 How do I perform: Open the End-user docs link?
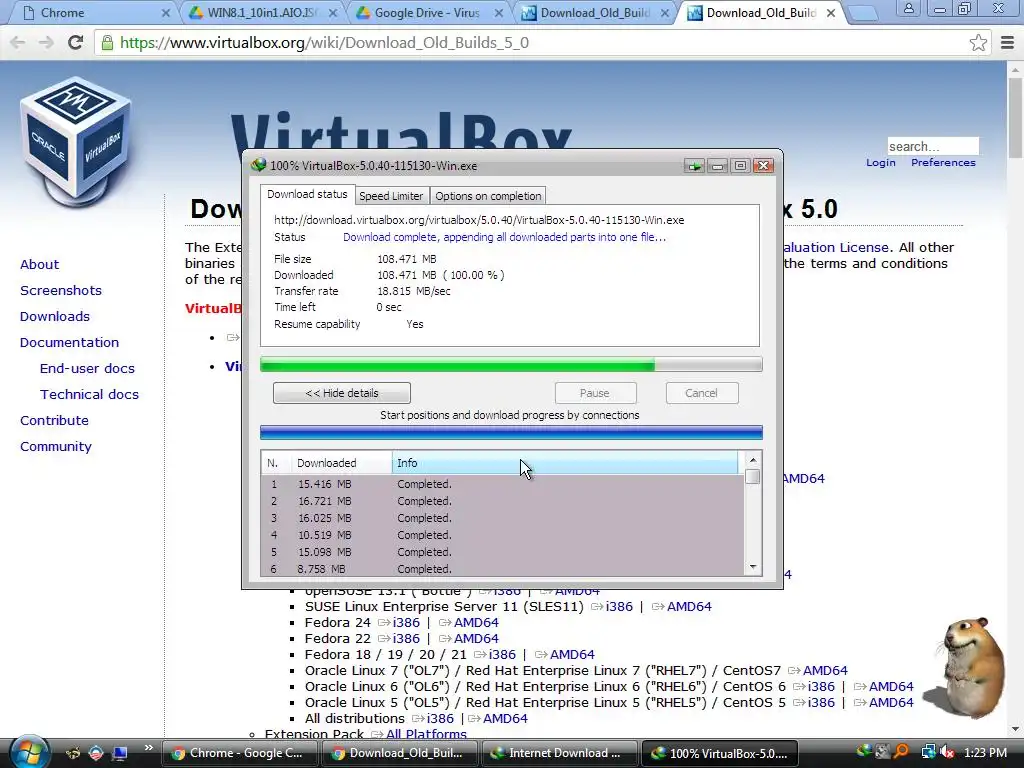(x=87, y=368)
